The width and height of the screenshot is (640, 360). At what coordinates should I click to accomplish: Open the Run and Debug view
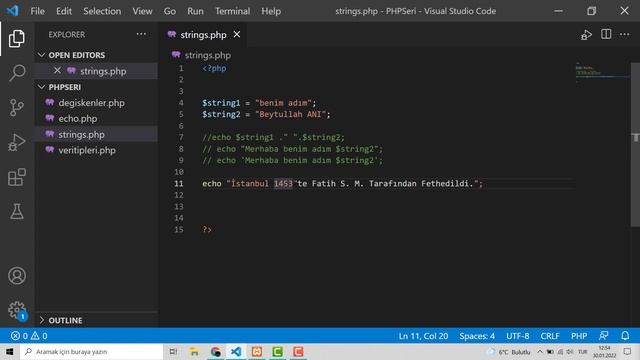pyautogui.click(x=16, y=142)
